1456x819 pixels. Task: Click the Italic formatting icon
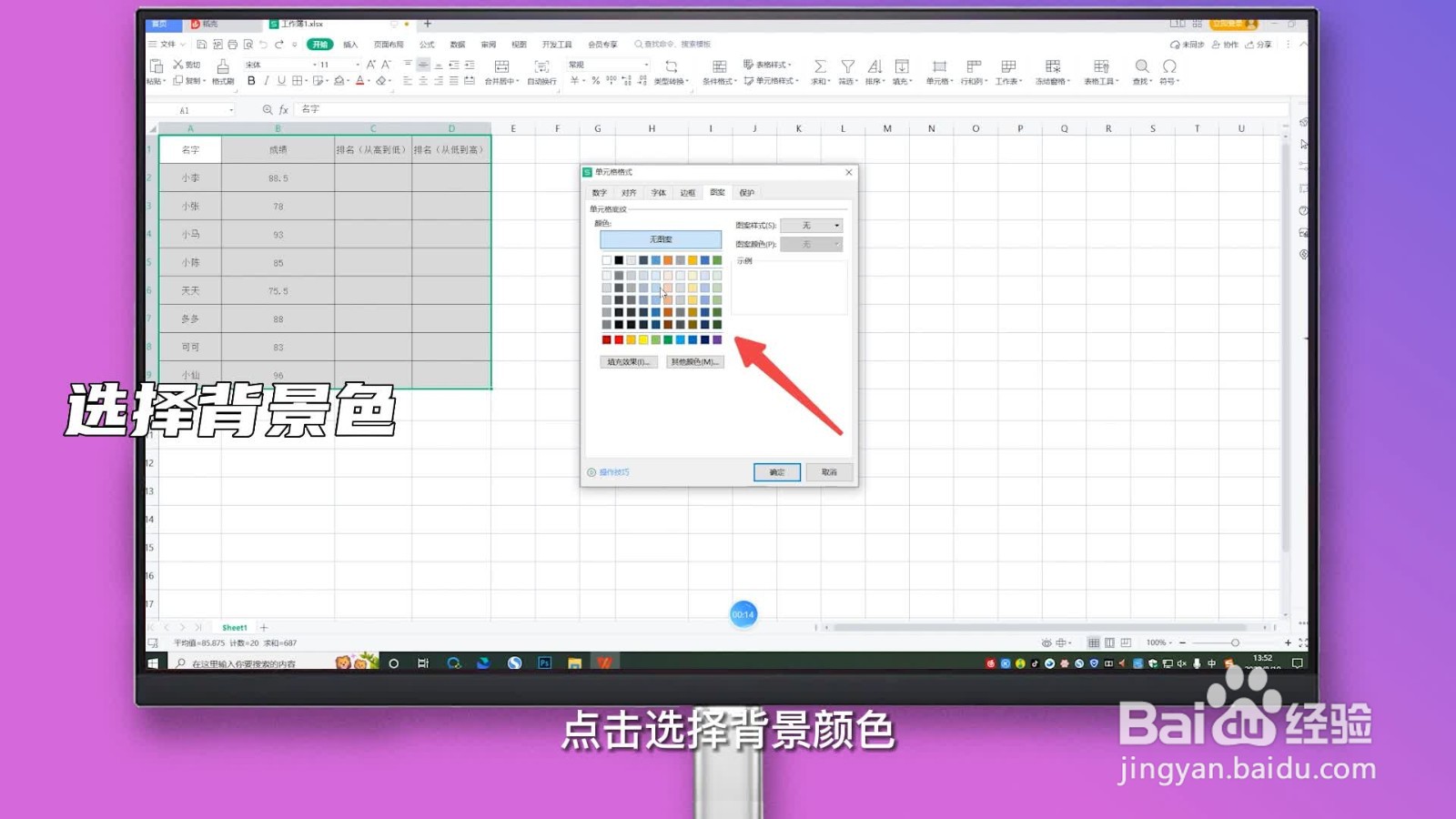coord(266,81)
